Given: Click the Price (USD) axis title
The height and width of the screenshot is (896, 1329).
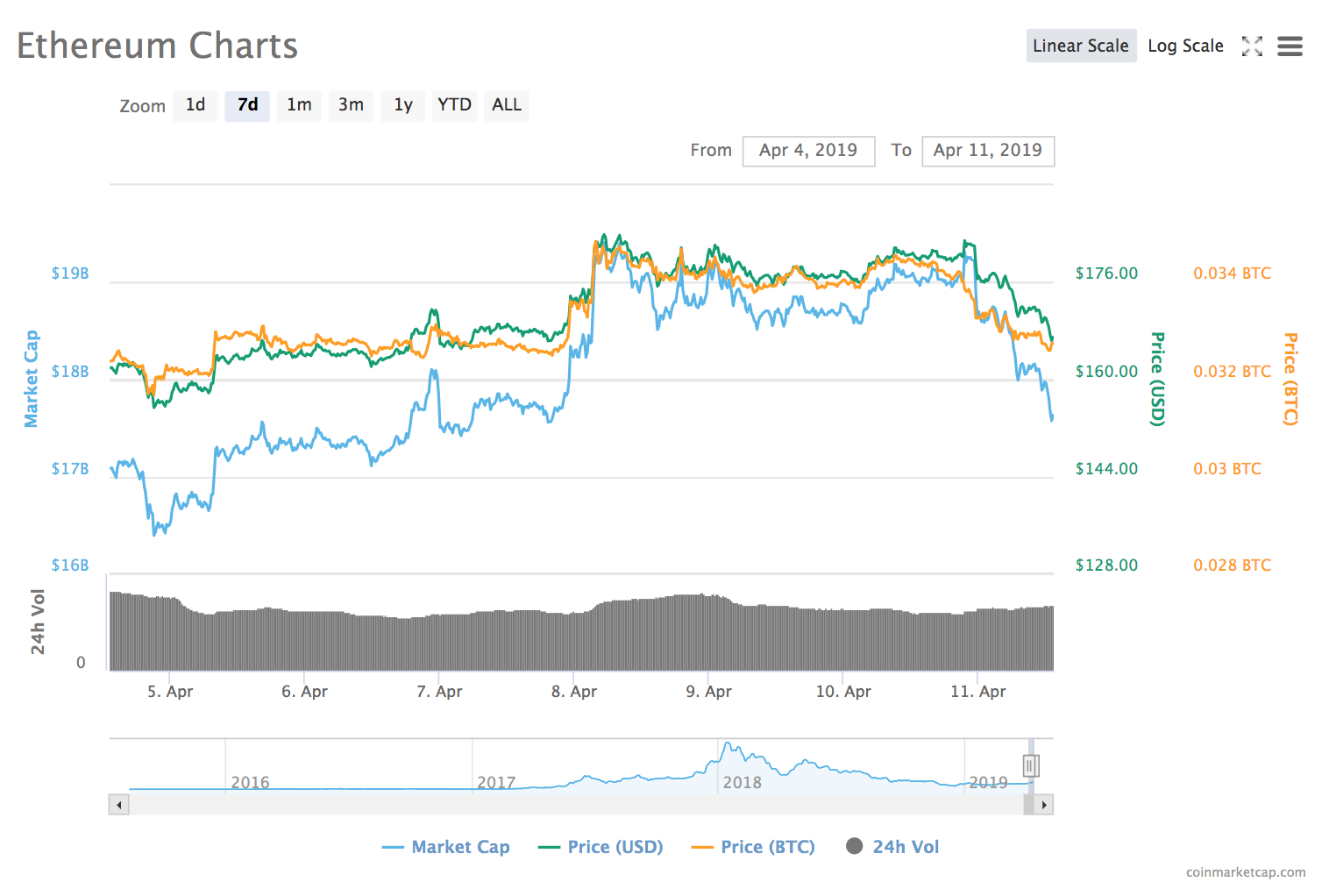Looking at the screenshot, I should point(1157,379).
